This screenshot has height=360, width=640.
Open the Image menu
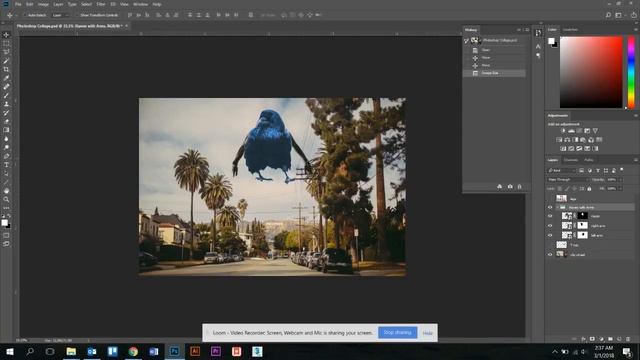(x=43, y=4)
